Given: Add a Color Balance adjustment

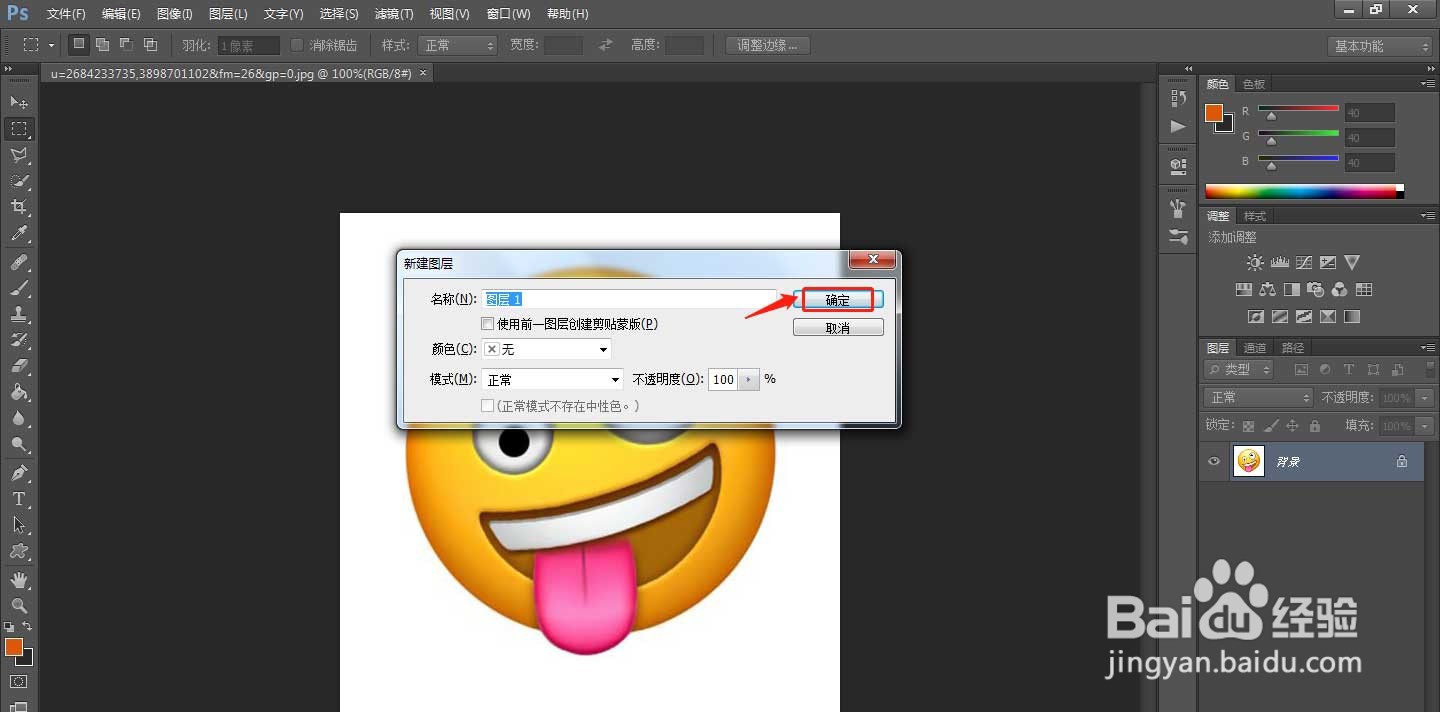Looking at the screenshot, I should pos(1267,290).
